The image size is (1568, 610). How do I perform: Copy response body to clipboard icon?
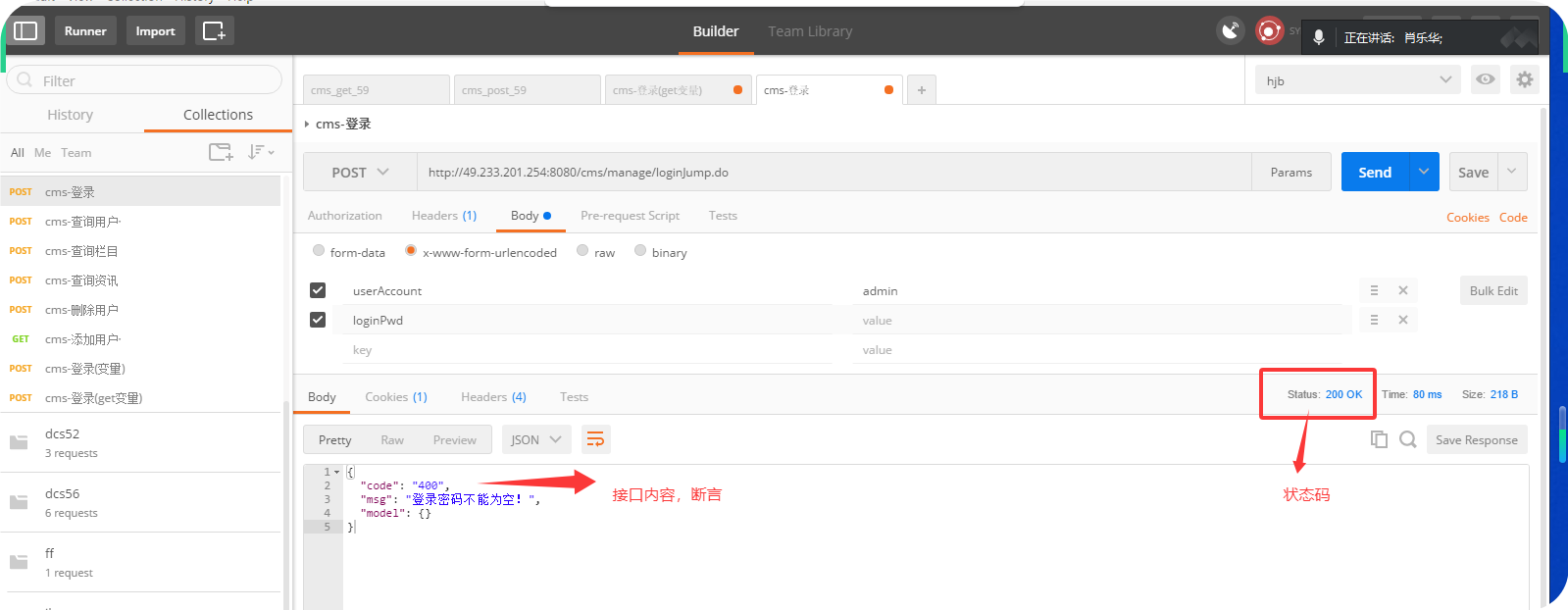(x=1379, y=439)
